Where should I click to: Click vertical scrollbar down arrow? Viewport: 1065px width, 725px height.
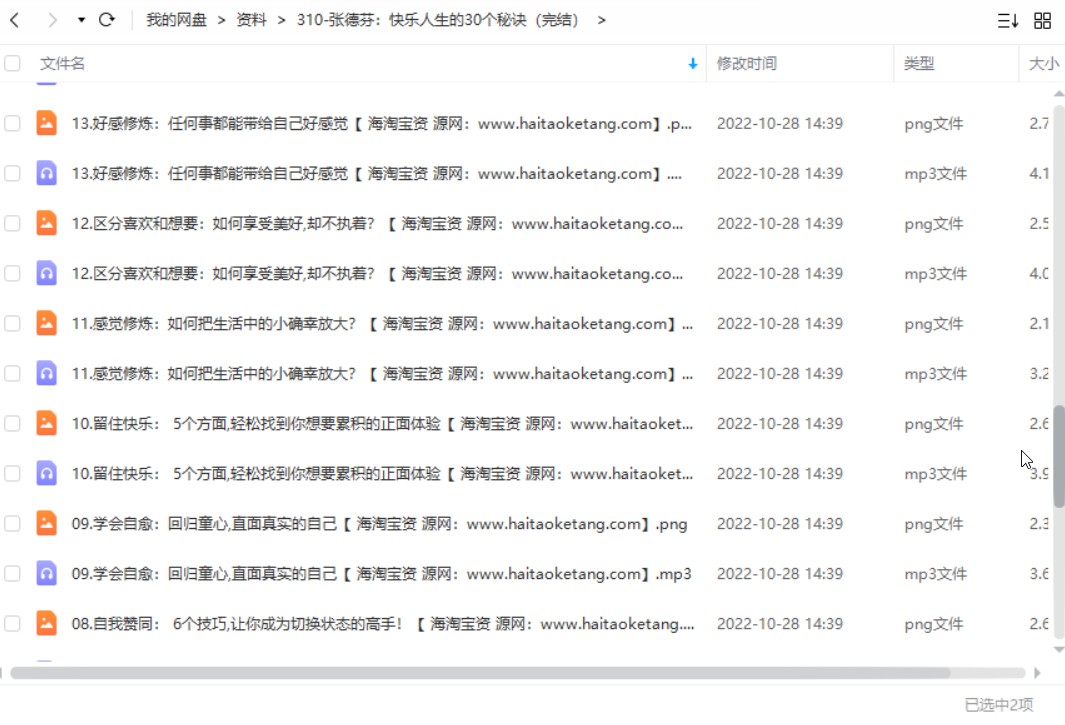[1059, 650]
